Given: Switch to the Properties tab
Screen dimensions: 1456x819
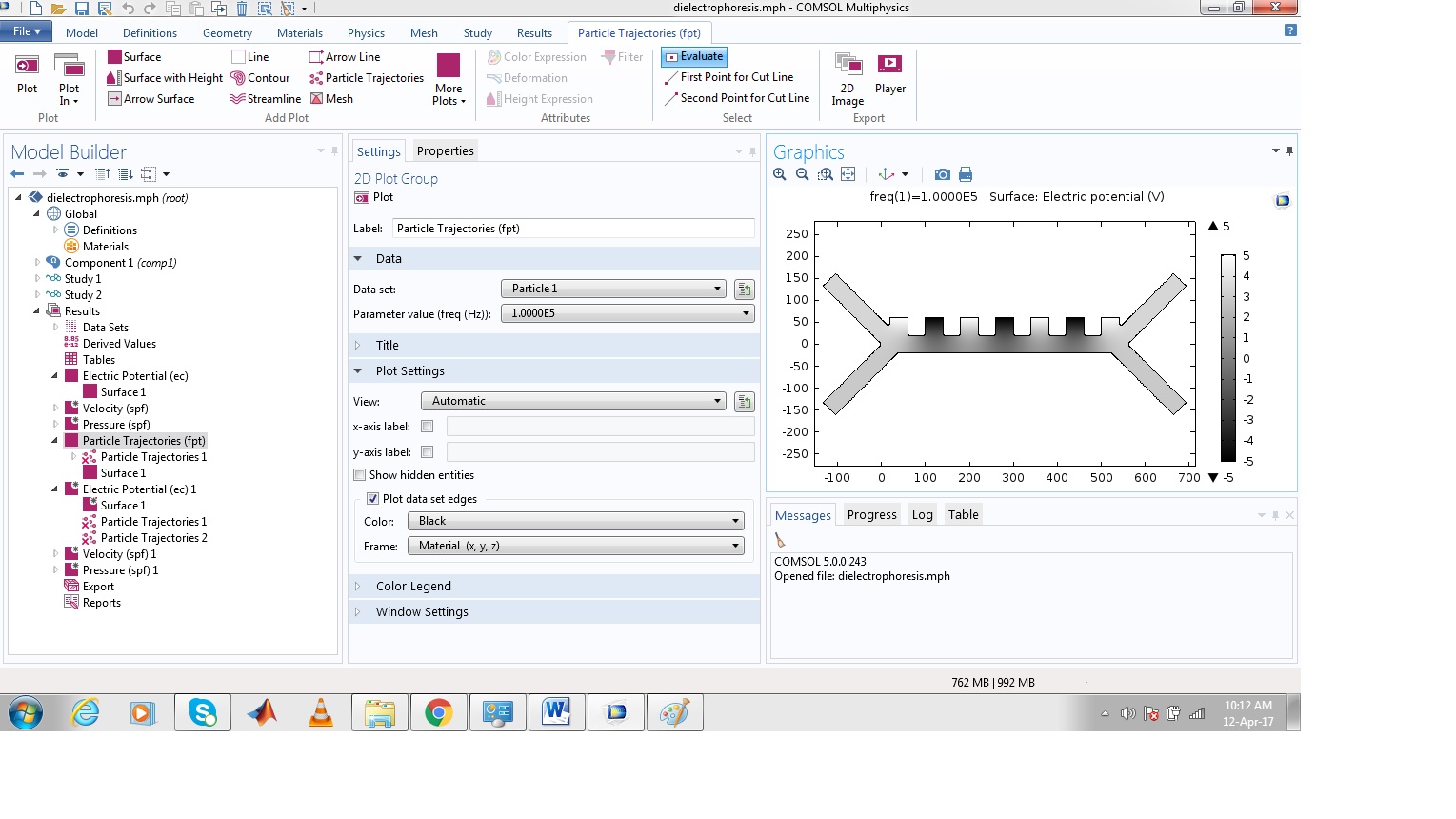Looking at the screenshot, I should 445,151.
